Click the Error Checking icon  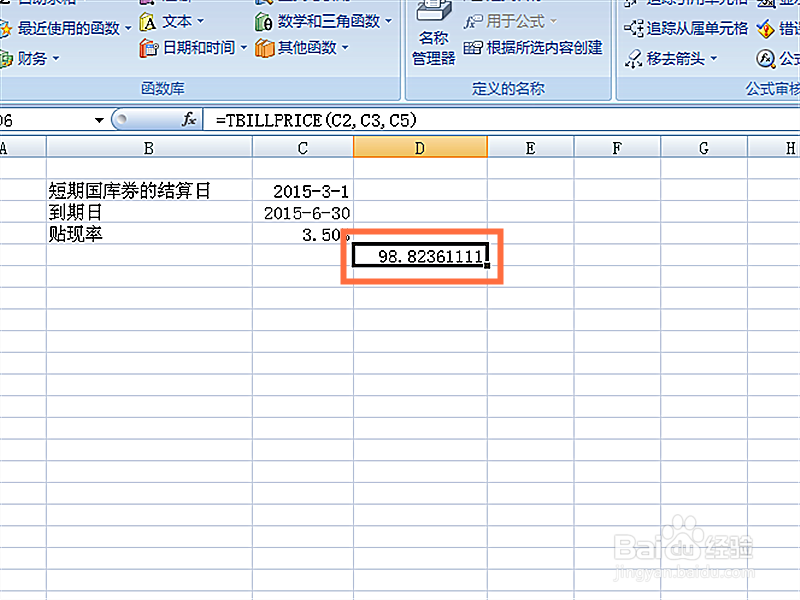765,29
